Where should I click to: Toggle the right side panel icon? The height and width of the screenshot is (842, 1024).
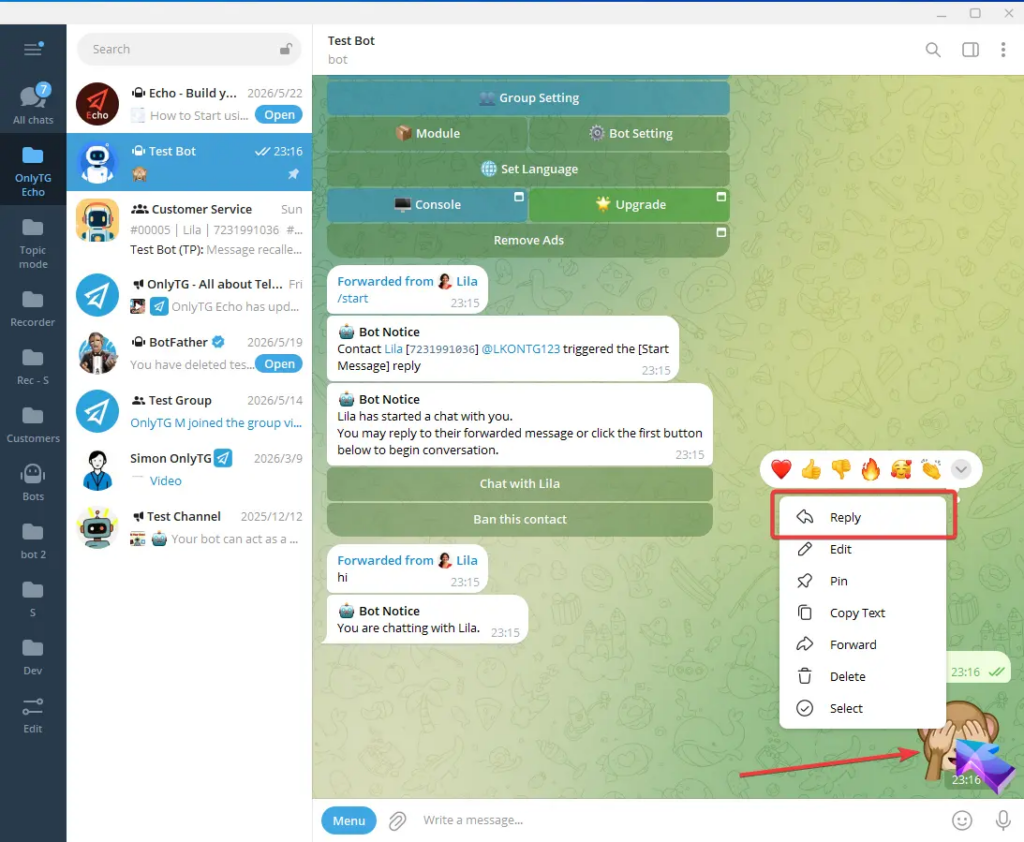pyautogui.click(x=970, y=50)
